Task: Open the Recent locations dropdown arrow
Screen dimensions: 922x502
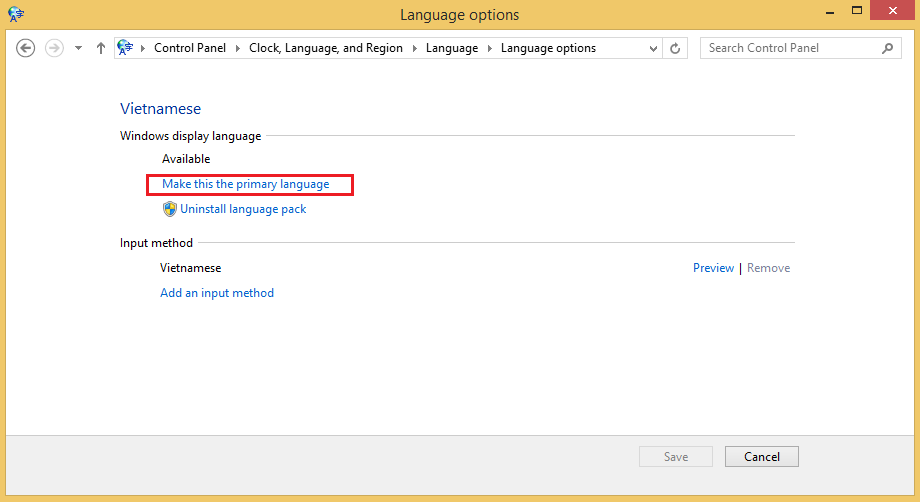Action: tap(78, 48)
